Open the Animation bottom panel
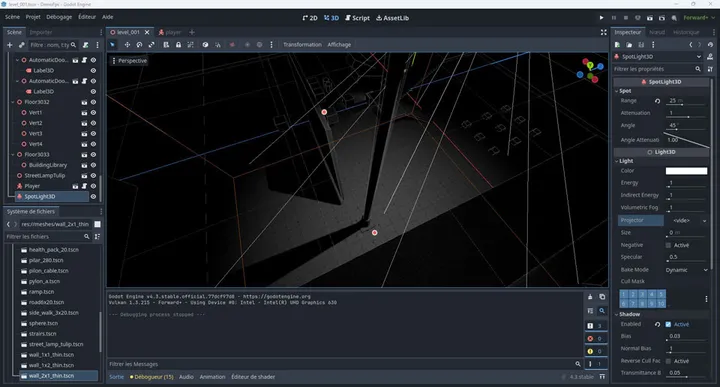The width and height of the screenshot is (720, 387). tap(212, 377)
